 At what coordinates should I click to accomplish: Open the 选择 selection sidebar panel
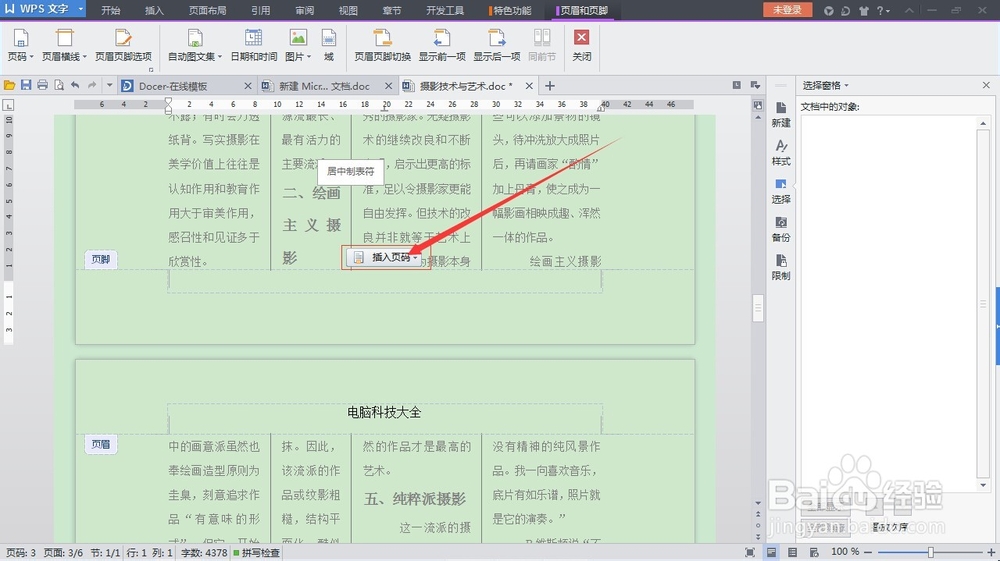(781, 191)
